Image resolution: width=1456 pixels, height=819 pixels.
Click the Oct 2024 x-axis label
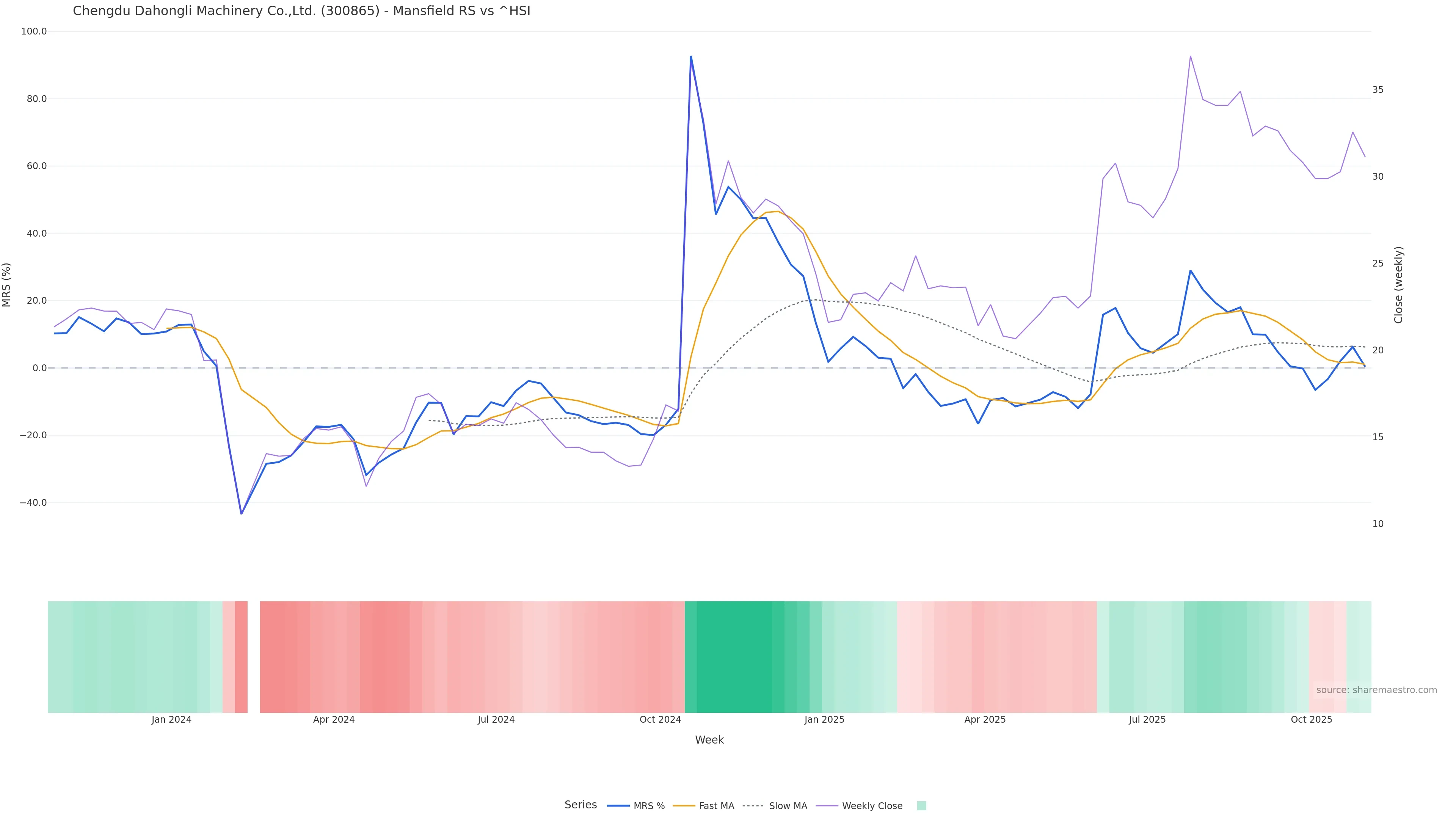[660, 720]
